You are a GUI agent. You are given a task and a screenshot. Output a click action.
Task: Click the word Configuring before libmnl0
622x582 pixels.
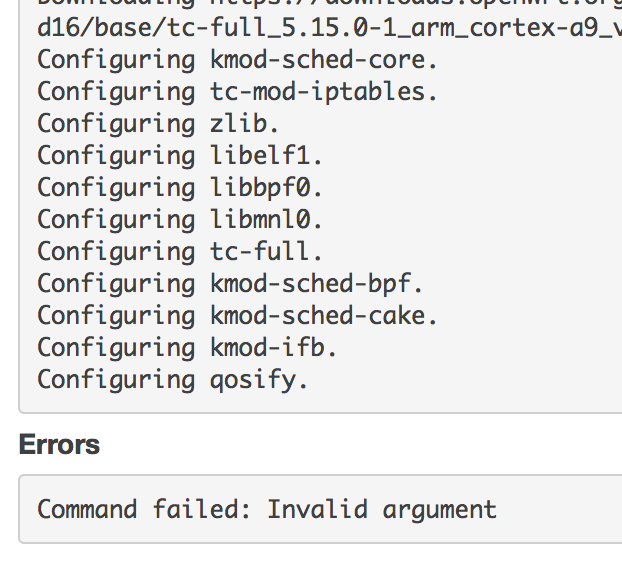point(116,219)
